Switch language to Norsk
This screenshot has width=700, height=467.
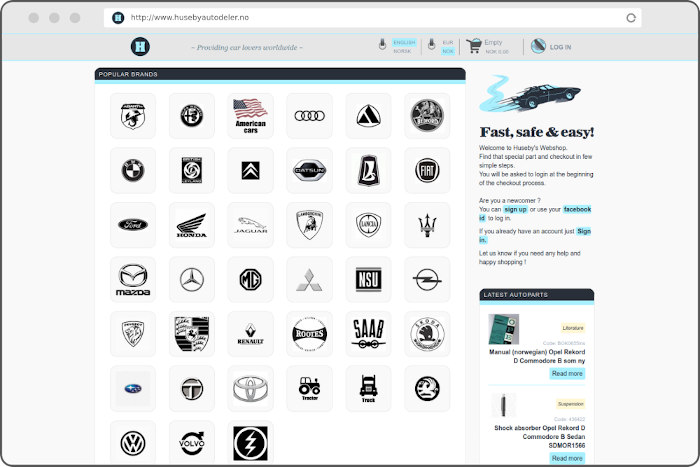(x=402, y=51)
